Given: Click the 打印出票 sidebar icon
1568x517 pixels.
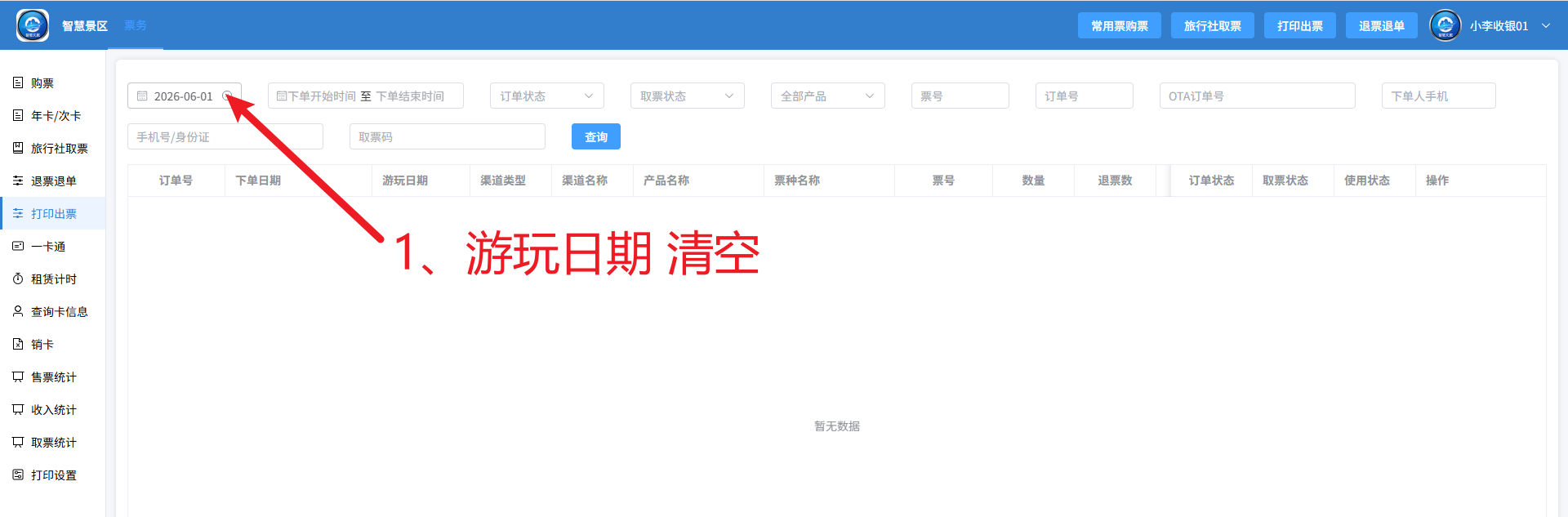Looking at the screenshot, I should pos(18,213).
